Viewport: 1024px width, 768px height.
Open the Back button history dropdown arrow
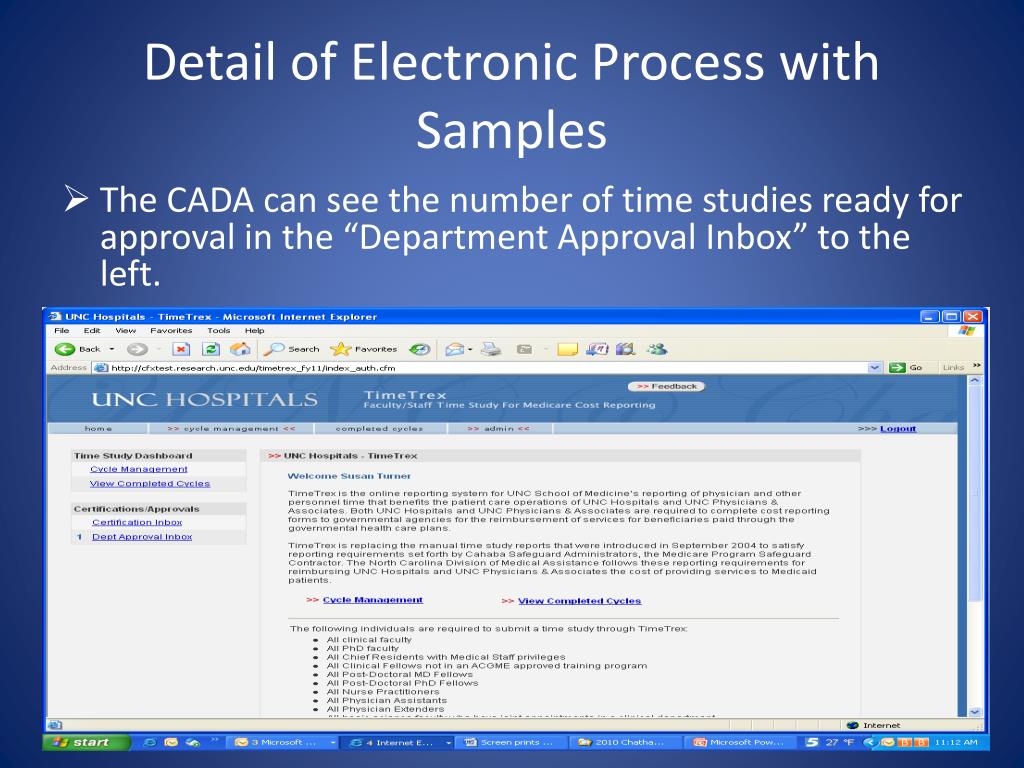click(x=112, y=349)
